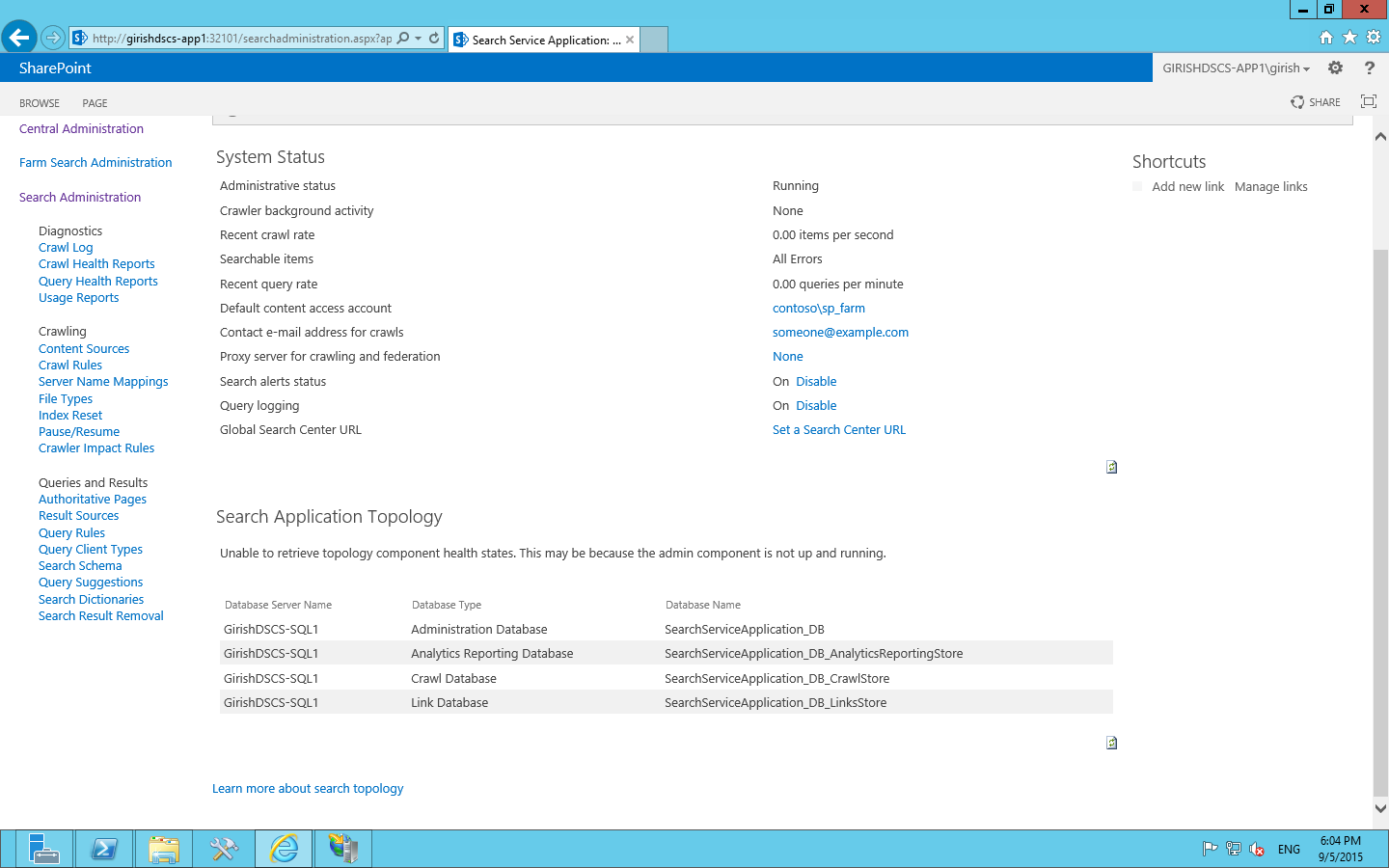Open Result Sources link

(79, 515)
